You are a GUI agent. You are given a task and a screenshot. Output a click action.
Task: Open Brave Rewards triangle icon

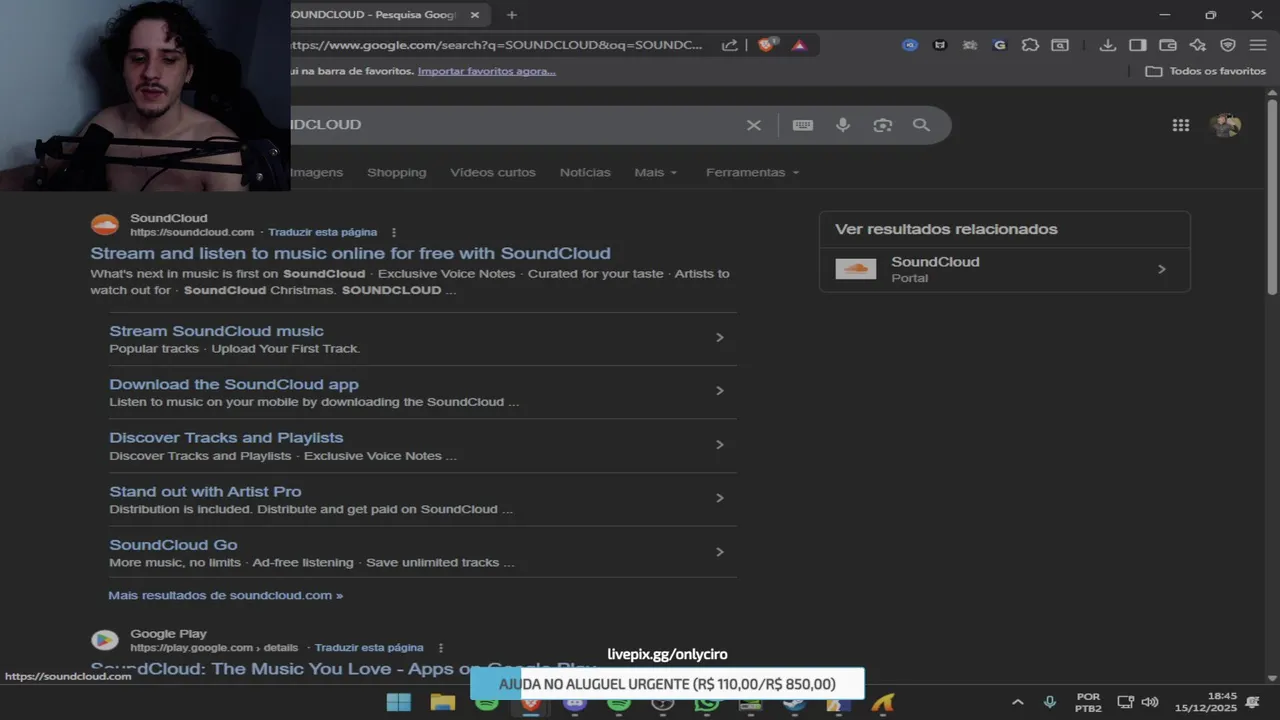tap(799, 45)
